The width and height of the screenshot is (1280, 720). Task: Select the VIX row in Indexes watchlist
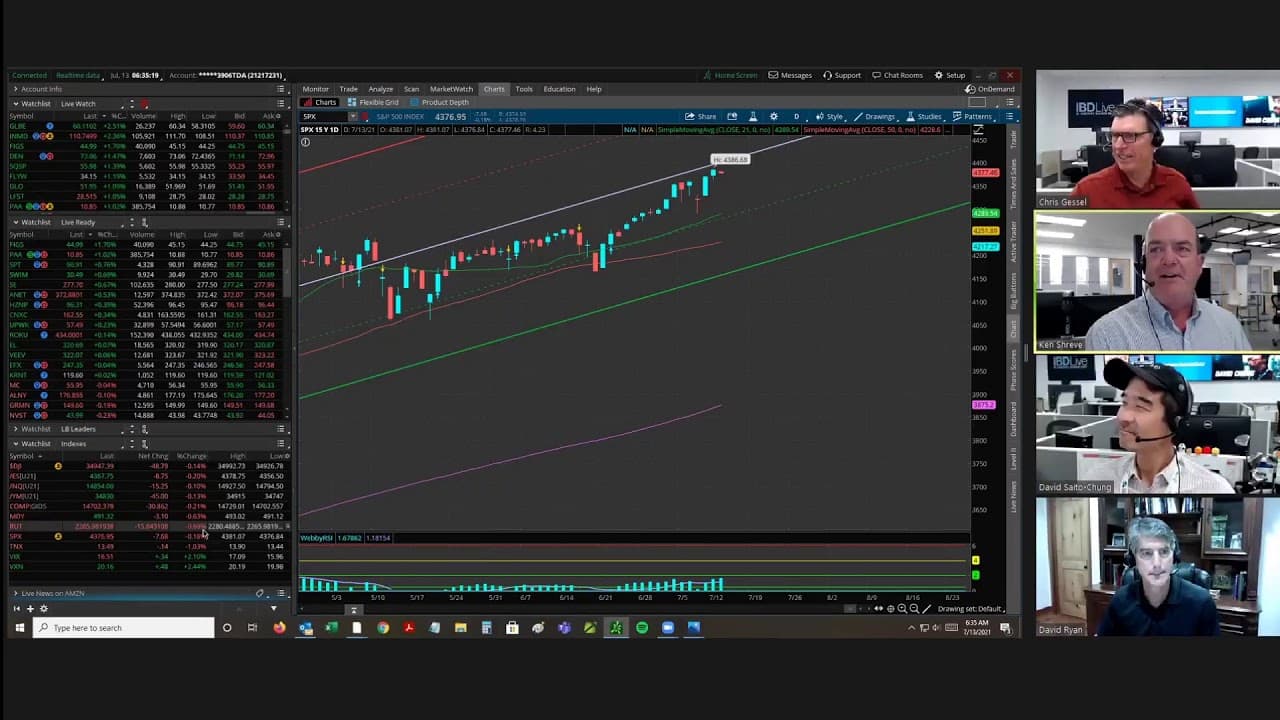coord(148,557)
